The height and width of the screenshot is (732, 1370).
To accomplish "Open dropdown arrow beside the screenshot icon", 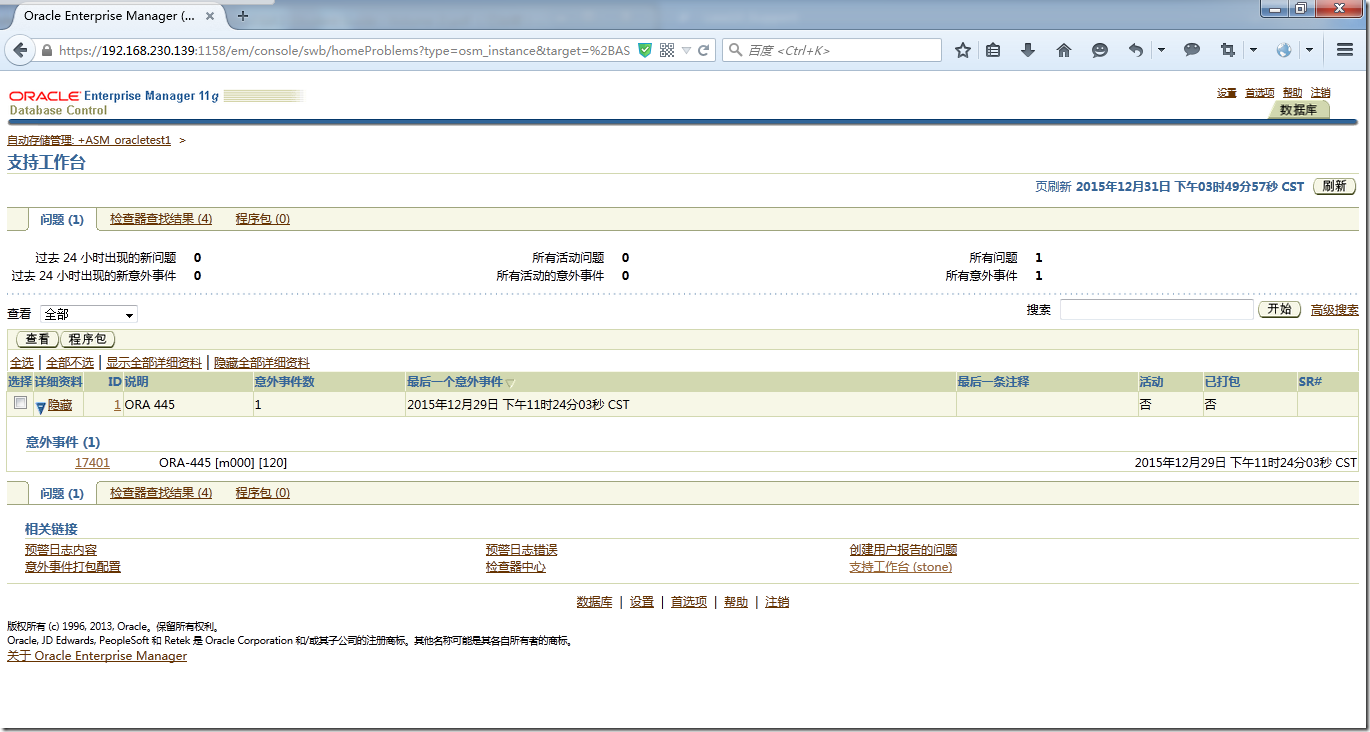I will (x=1253, y=50).
